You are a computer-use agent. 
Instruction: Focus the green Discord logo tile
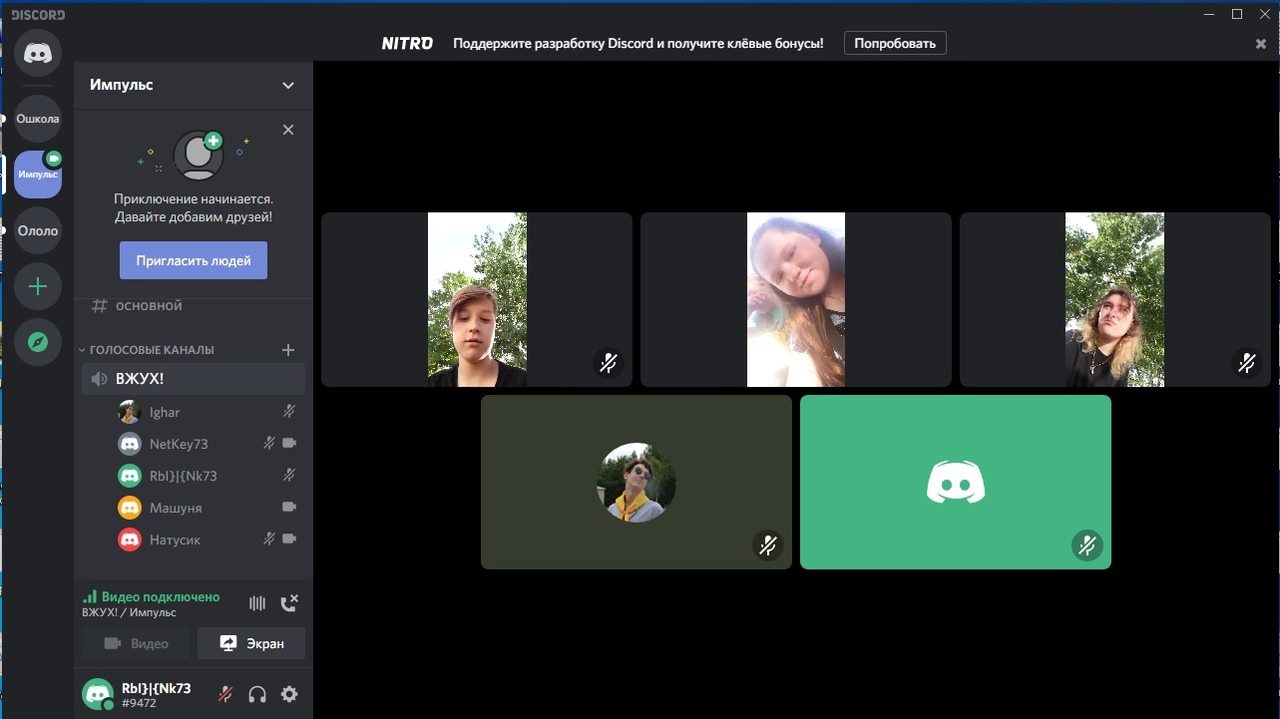pos(955,482)
